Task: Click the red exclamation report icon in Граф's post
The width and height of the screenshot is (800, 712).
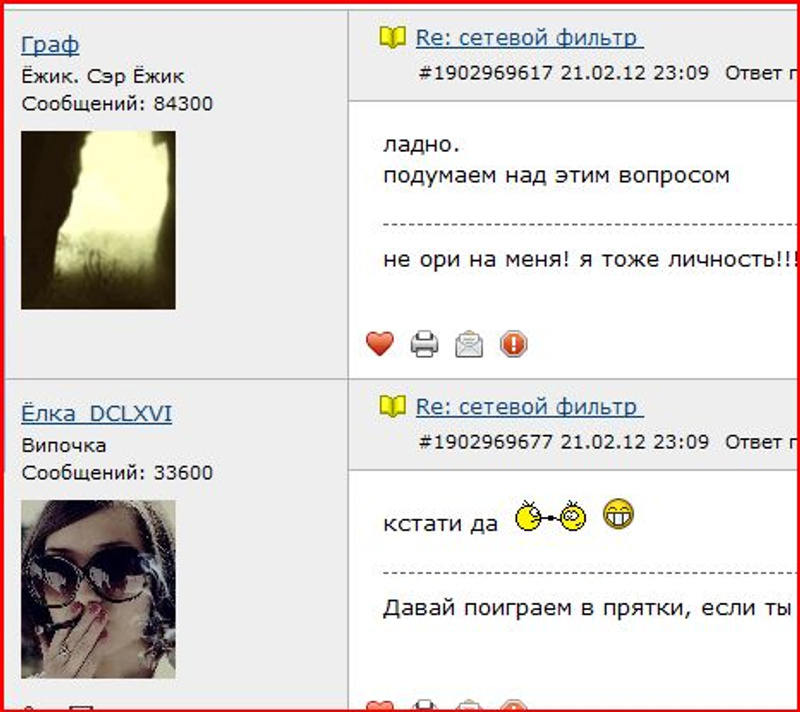Action: point(513,344)
